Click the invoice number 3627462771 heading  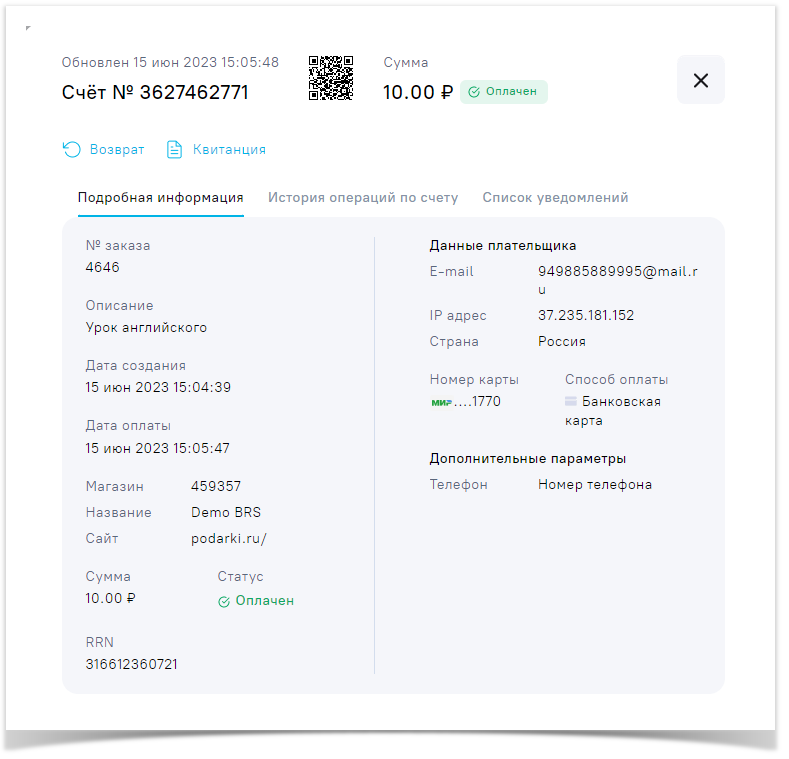pos(155,92)
